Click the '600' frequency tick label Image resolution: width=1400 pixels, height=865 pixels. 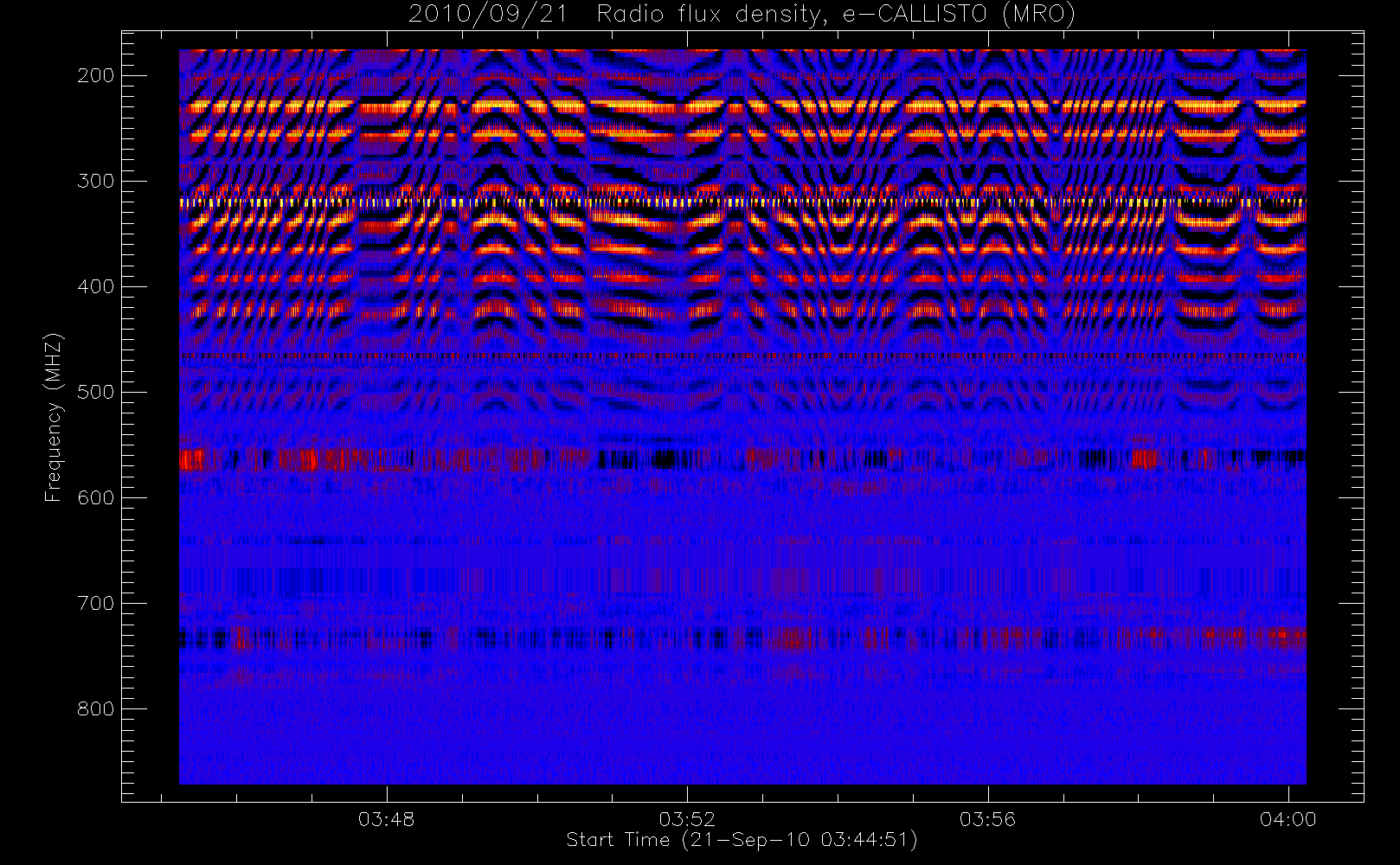pos(95,497)
